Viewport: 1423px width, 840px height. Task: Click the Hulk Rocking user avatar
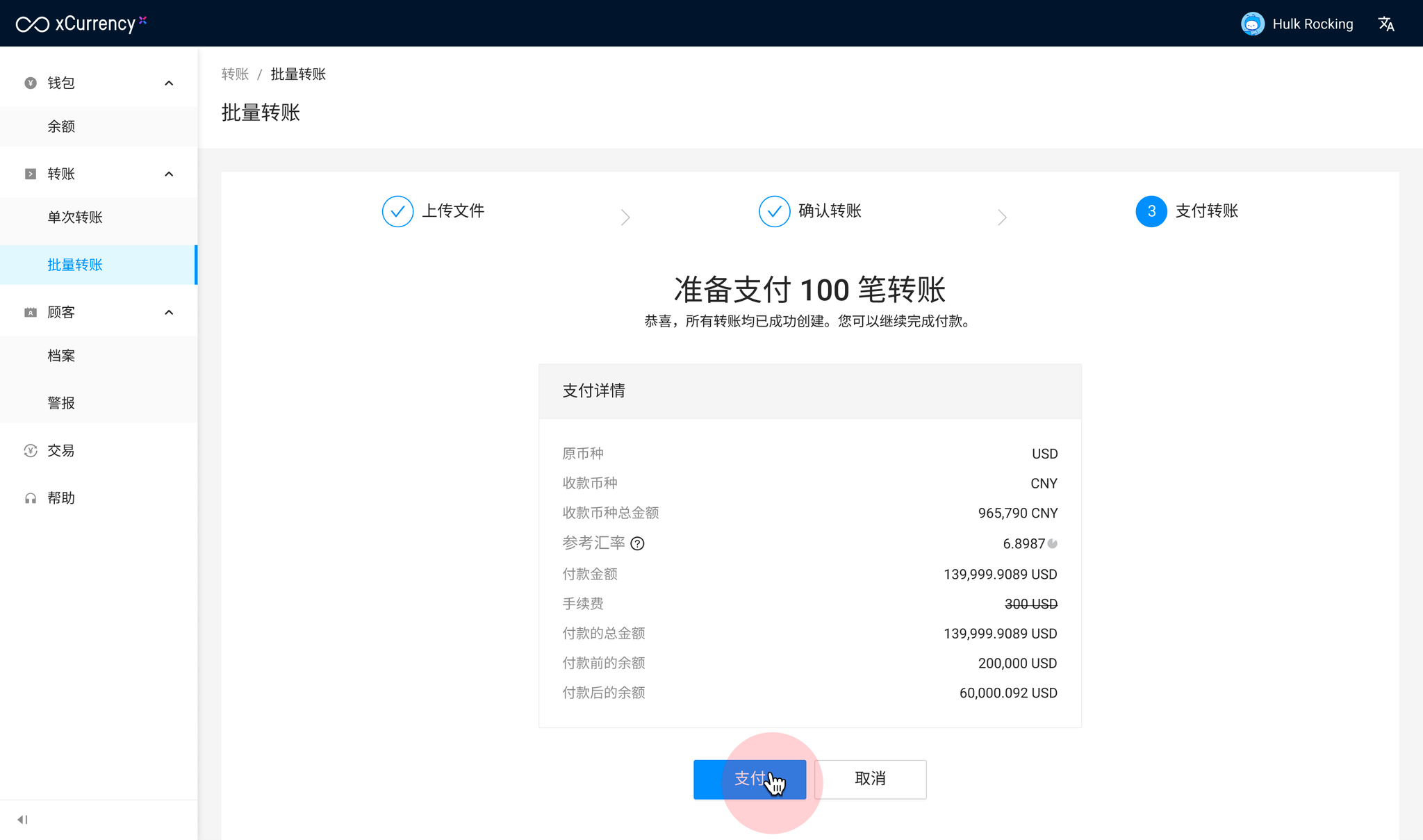point(1252,24)
